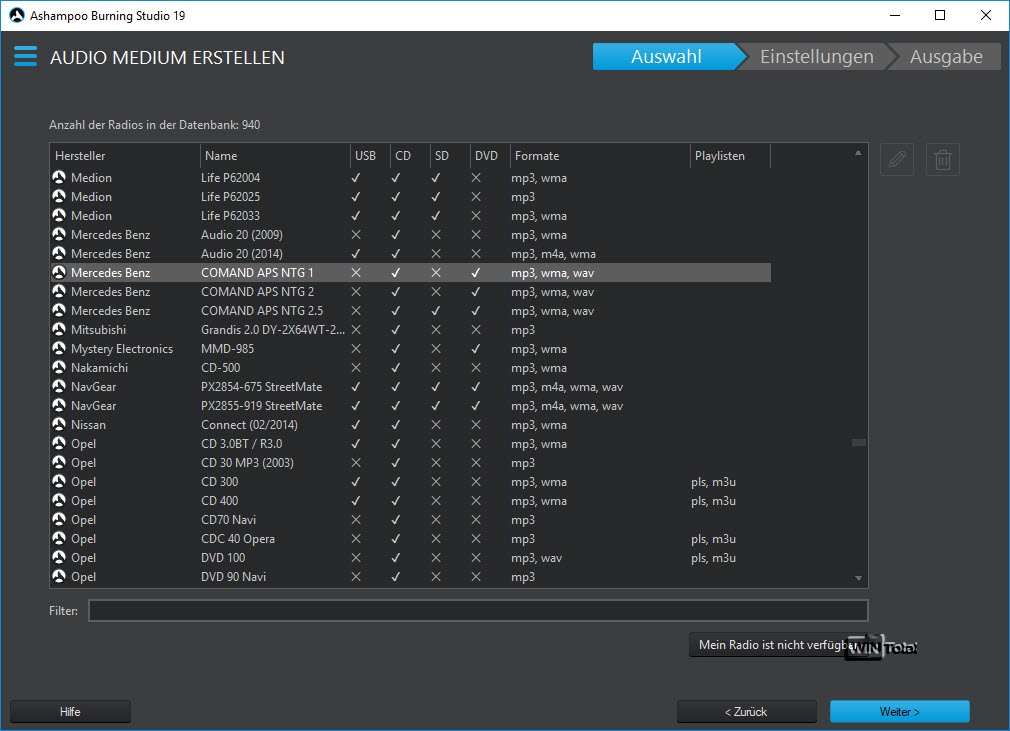Screen dimensions: 1010x731
Task: Click the icon of COMAND APS NTG 2.5 row
Action: 59,310
